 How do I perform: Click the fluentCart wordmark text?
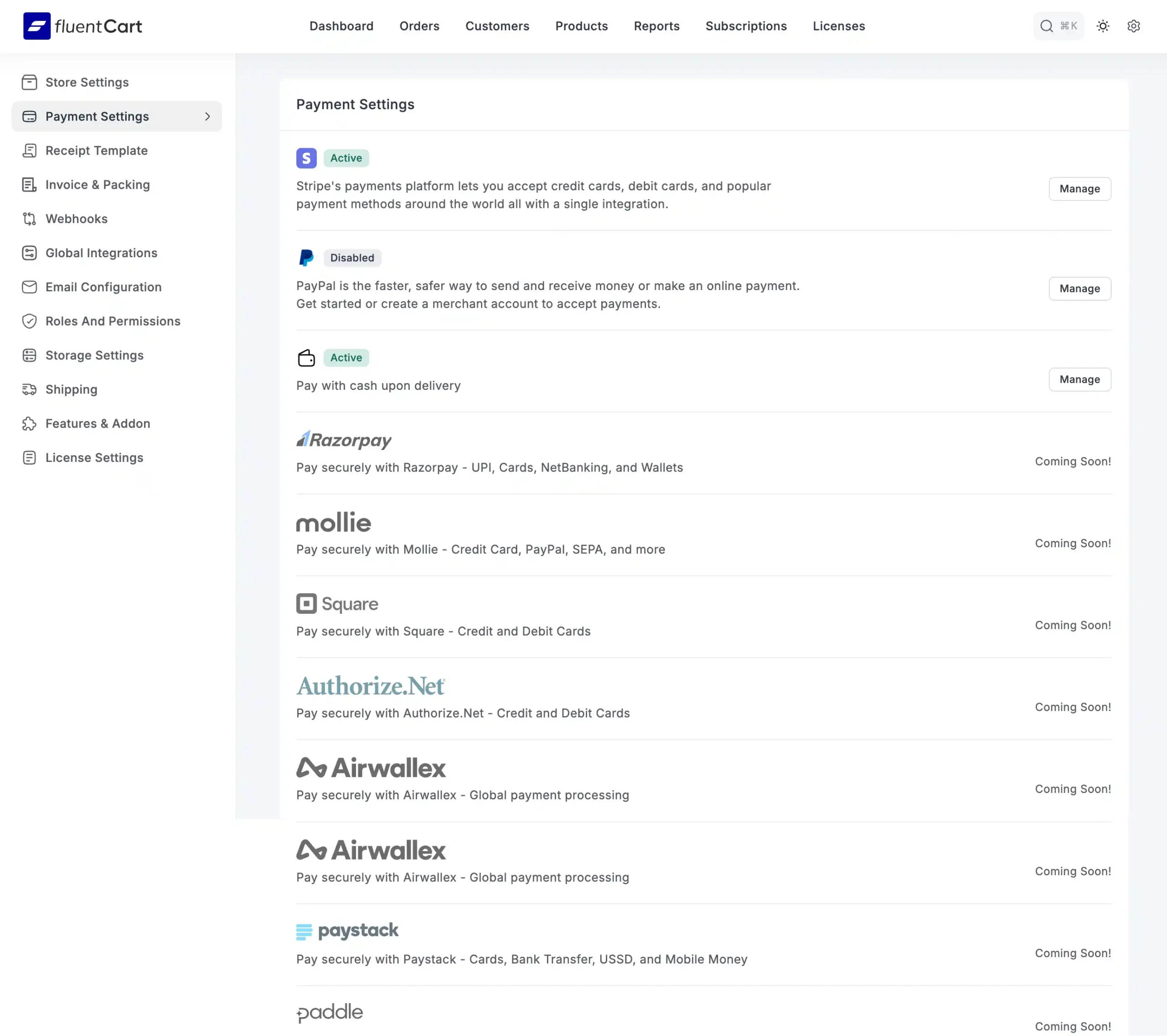click(x=98, y=26)
